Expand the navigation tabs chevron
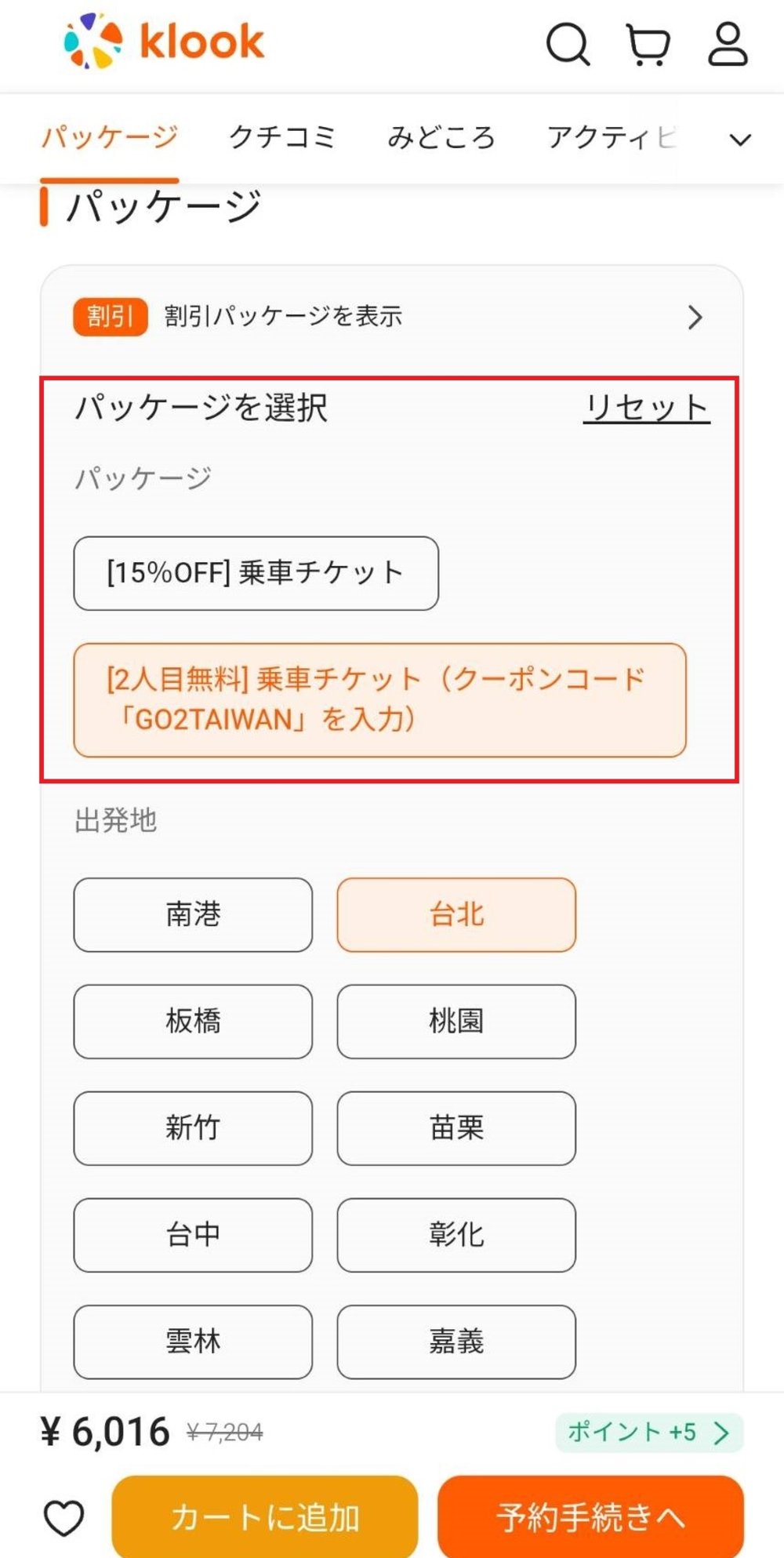The height and width of the screenshot is (1558, 784). (x=738, y=140)
